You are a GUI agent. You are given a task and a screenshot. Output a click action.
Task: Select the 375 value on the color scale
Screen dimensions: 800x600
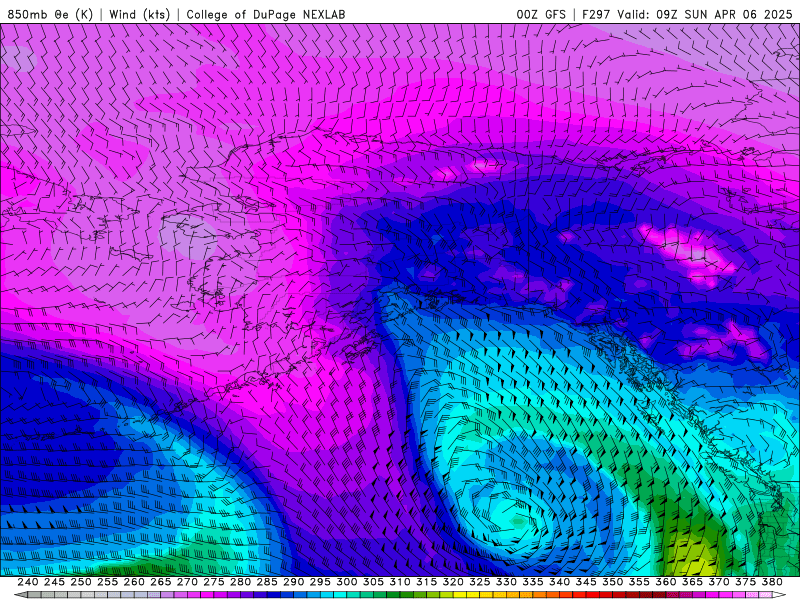point(745,582)
